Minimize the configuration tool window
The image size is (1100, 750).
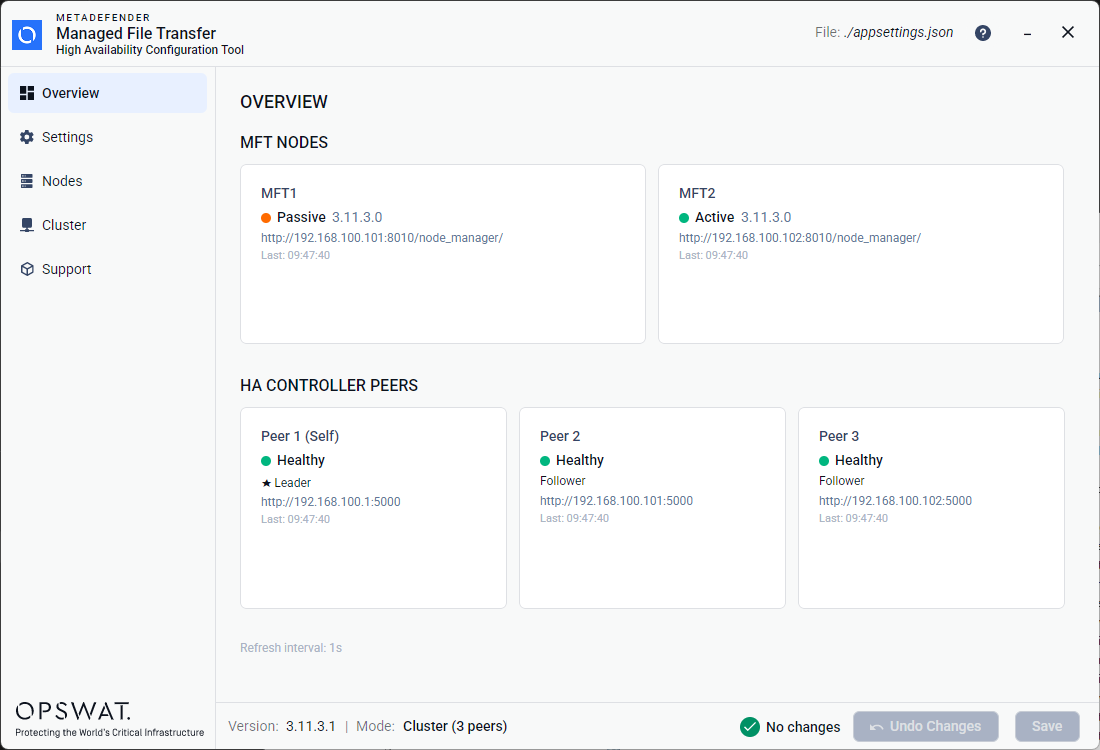1027,33
